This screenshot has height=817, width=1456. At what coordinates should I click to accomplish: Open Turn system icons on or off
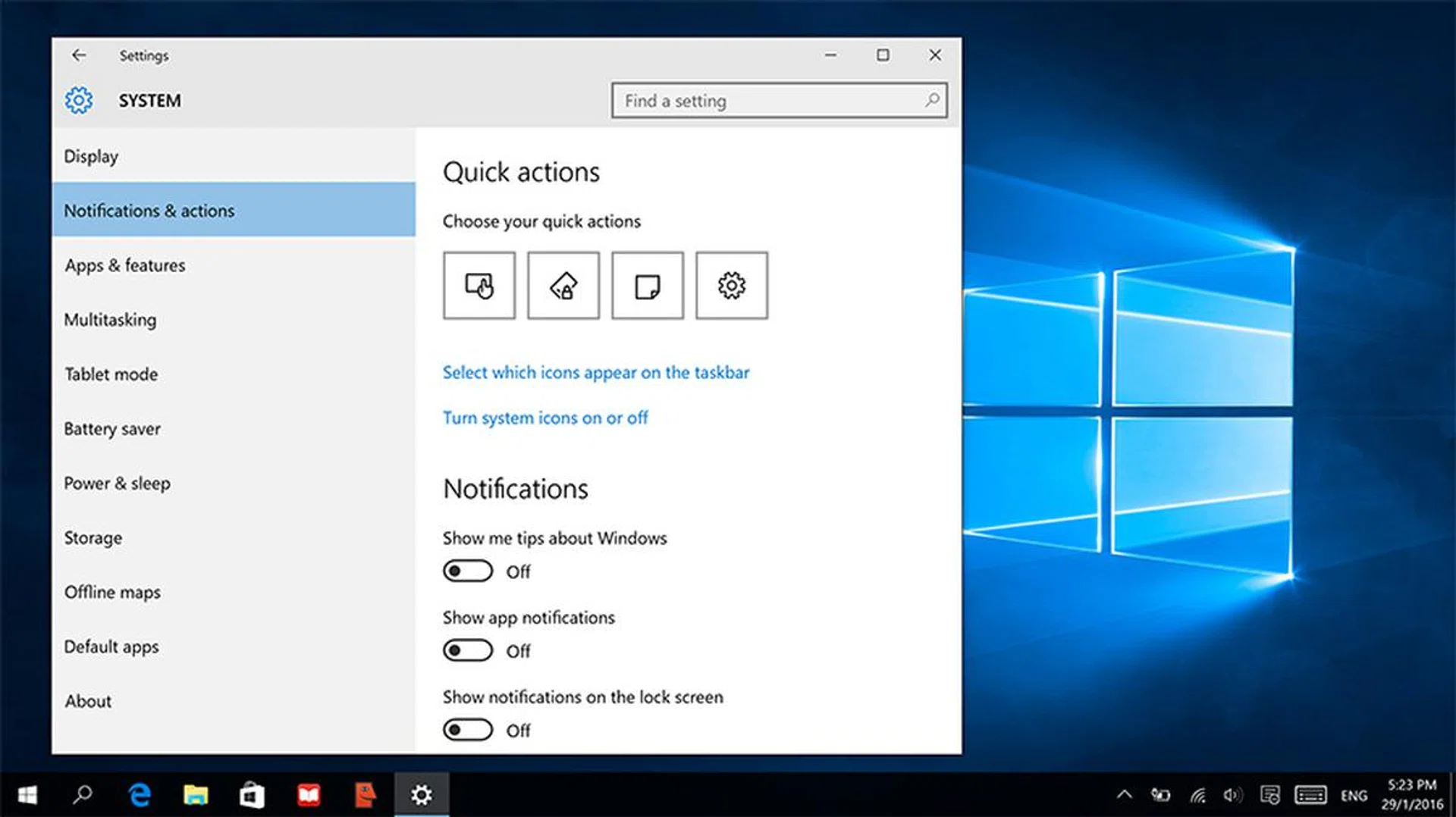click(544, 418)
